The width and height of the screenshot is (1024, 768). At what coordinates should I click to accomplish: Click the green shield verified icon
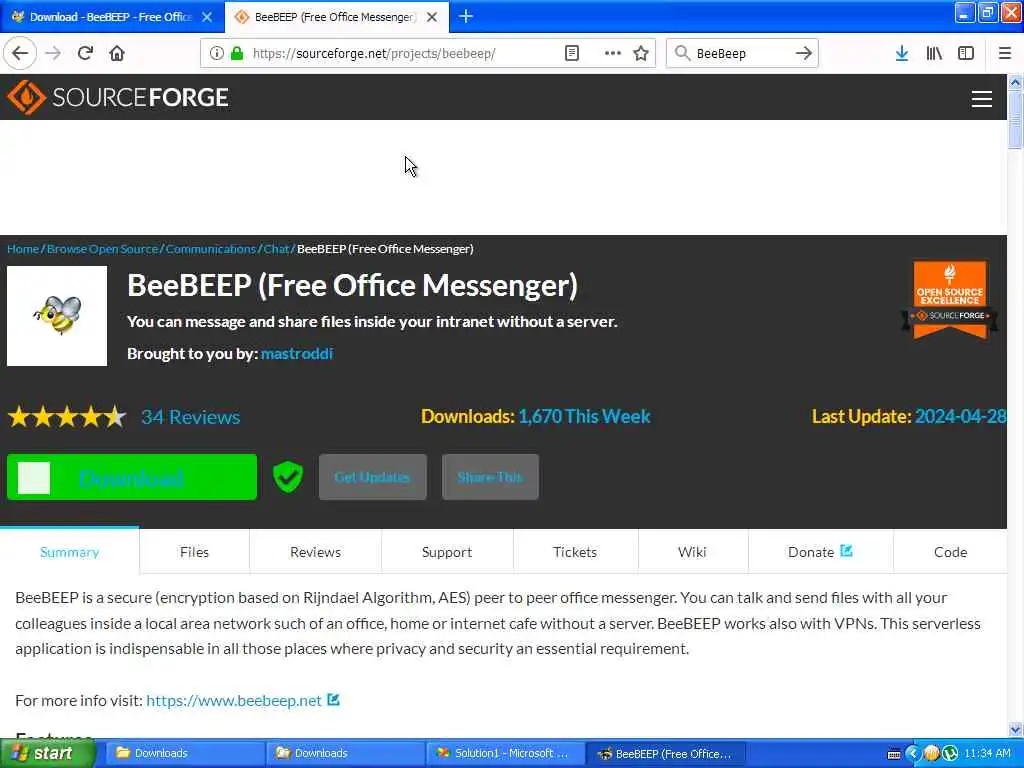[287, 477]
